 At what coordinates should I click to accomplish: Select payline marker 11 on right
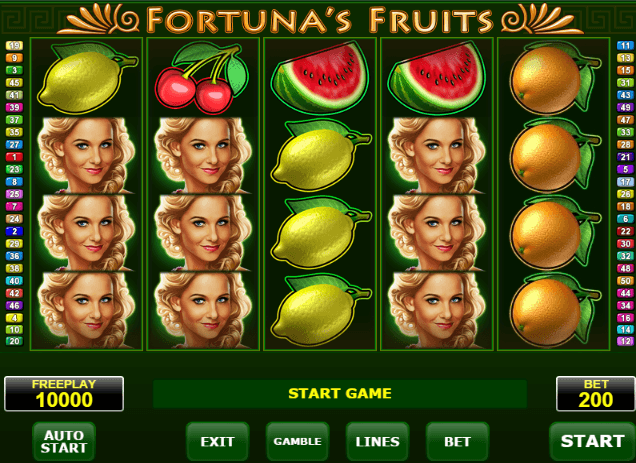[625, 45]
